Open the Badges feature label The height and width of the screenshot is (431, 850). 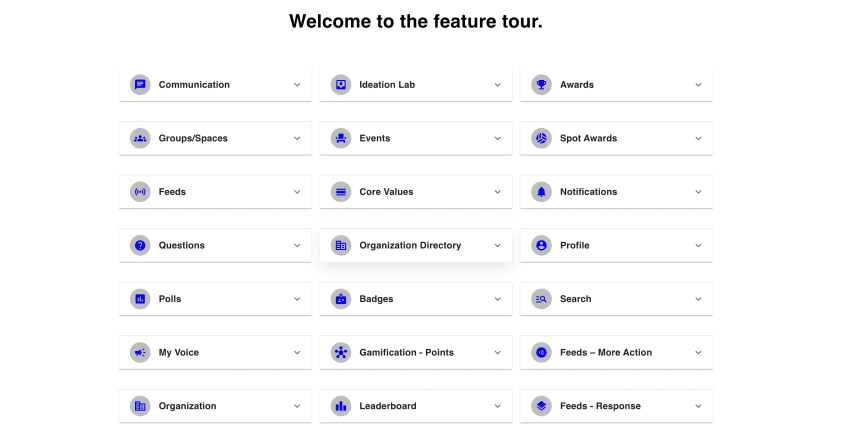[x=376, y=299]
